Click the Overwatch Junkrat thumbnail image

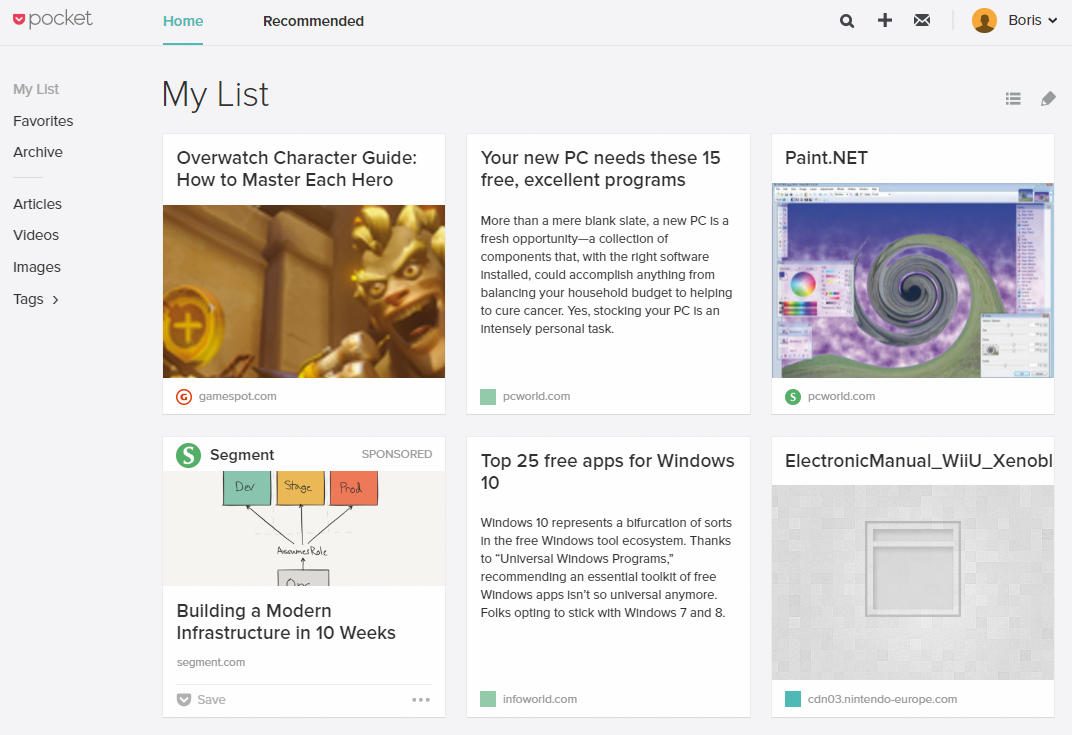304,291
